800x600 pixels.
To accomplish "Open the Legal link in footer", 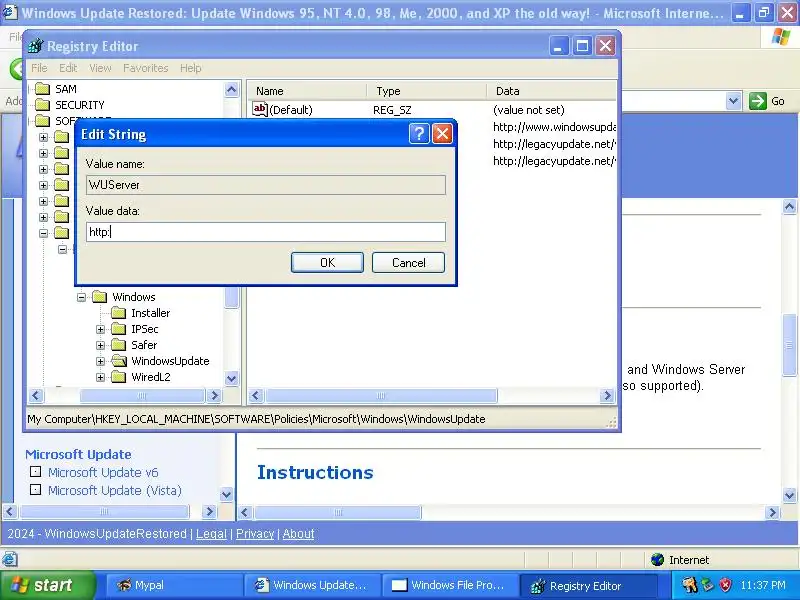I will click(211, 534).
